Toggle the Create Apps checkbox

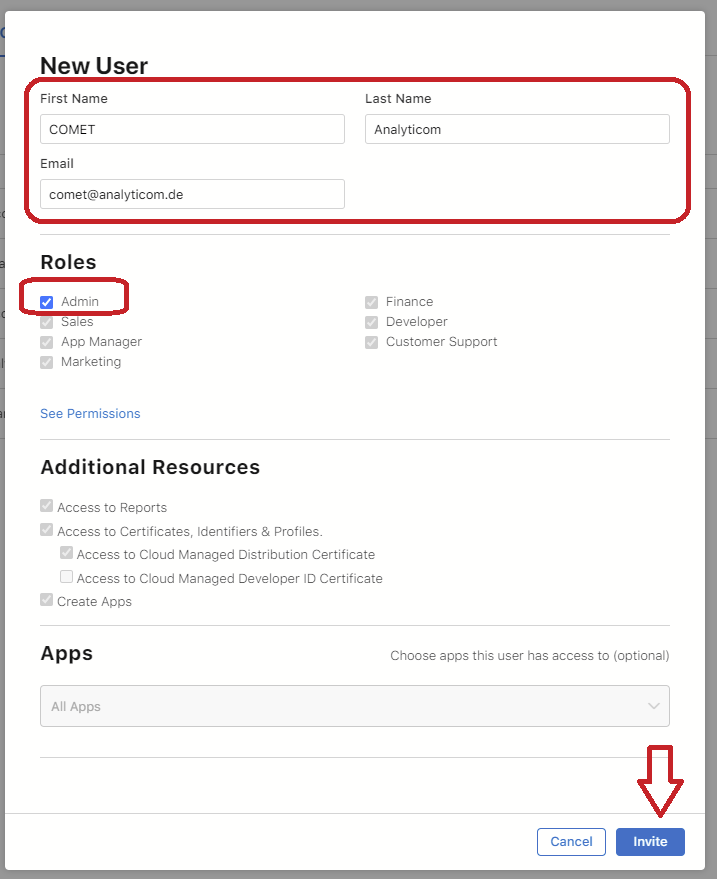47,600
